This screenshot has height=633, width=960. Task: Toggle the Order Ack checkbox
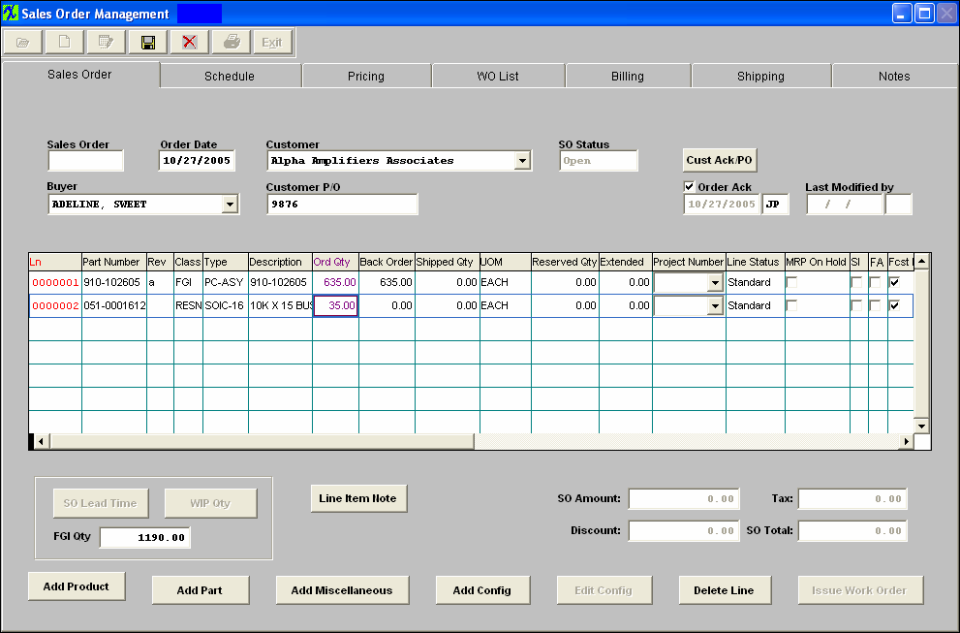tap(689, 187)
